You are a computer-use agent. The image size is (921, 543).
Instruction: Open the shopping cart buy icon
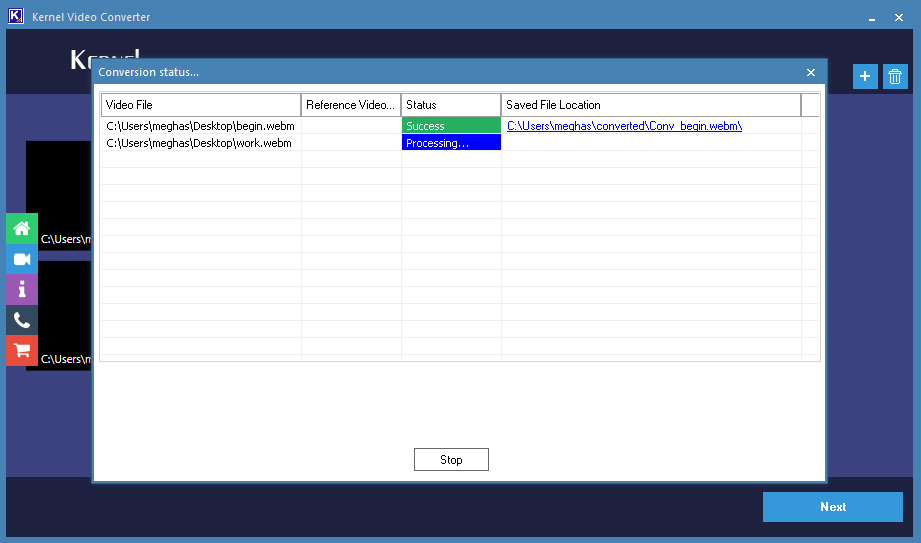click(x=22, y=351)
